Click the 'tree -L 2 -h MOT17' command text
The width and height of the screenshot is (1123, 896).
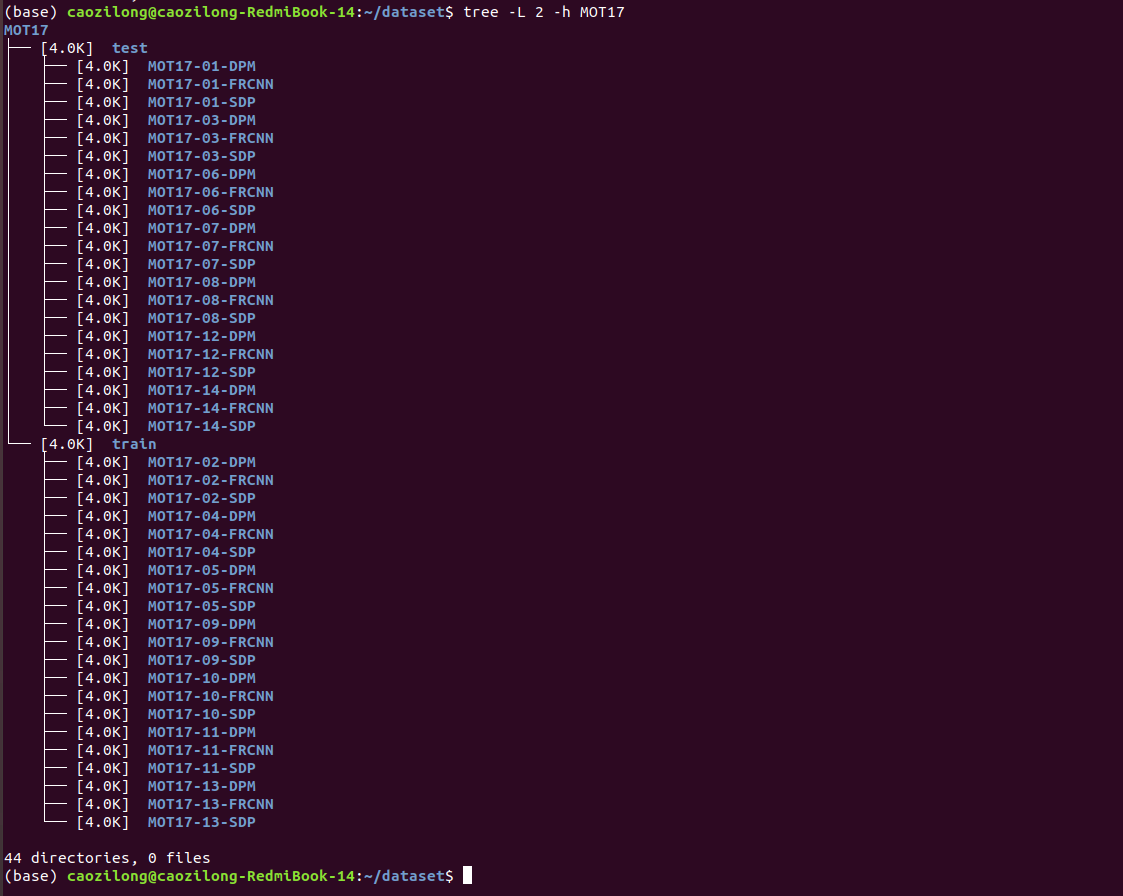click(544, 12)
